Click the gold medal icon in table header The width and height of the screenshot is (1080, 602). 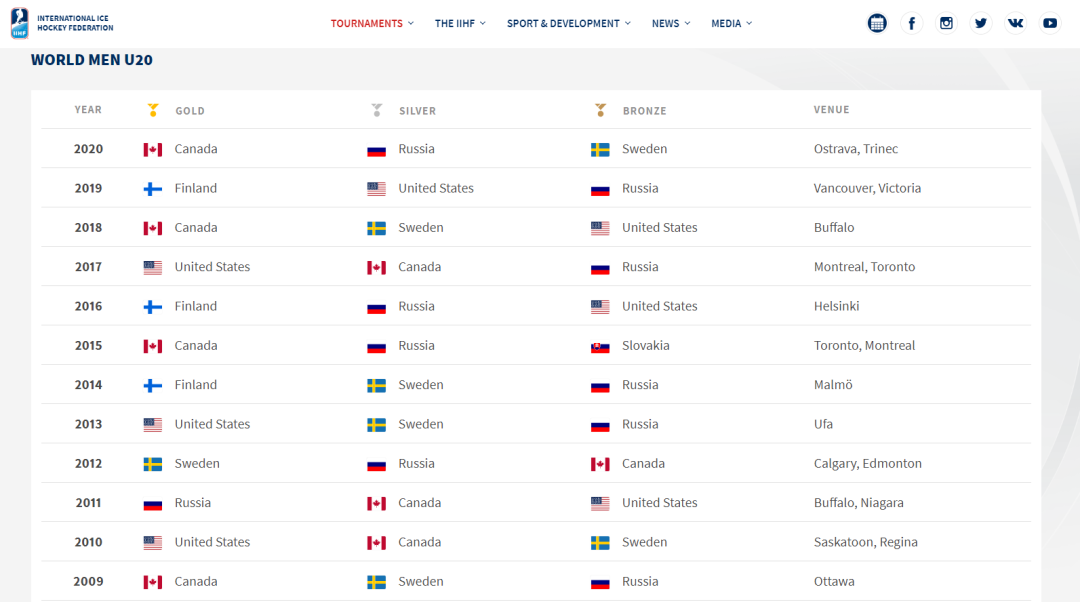pos(153,110)
